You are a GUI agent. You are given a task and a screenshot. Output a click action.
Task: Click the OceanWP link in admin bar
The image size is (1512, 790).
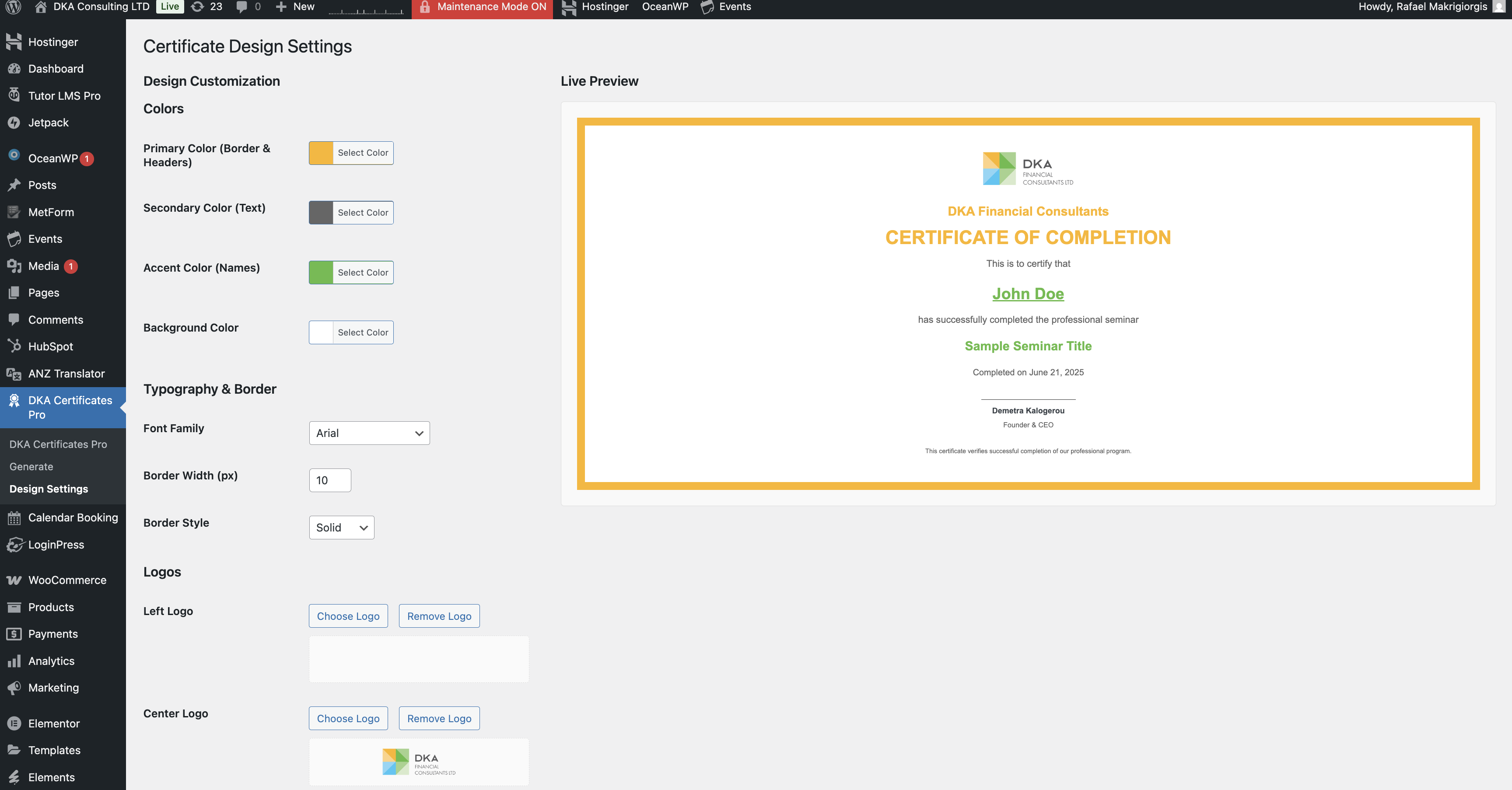665,7
